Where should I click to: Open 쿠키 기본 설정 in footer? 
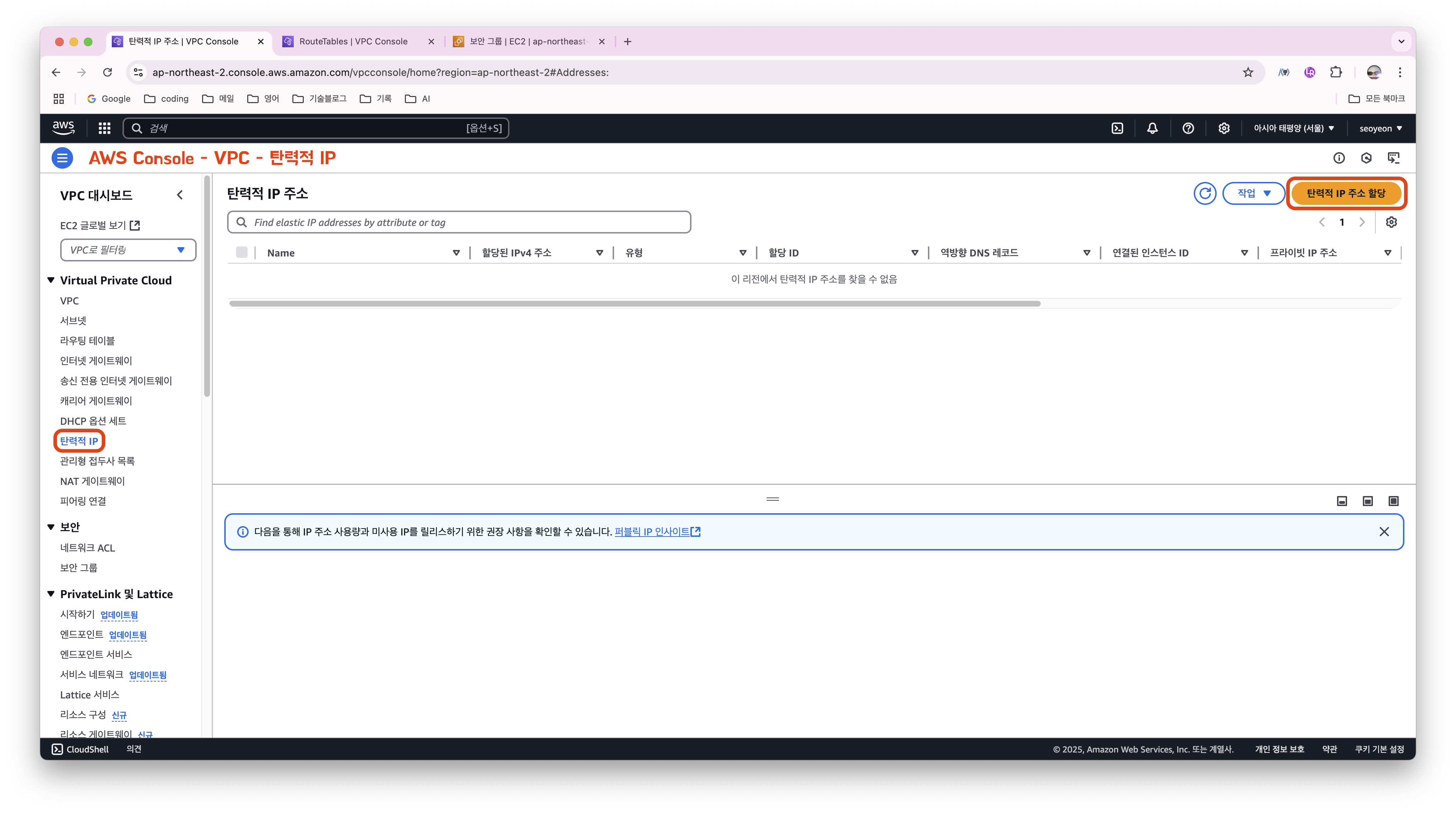point(1379,749)
